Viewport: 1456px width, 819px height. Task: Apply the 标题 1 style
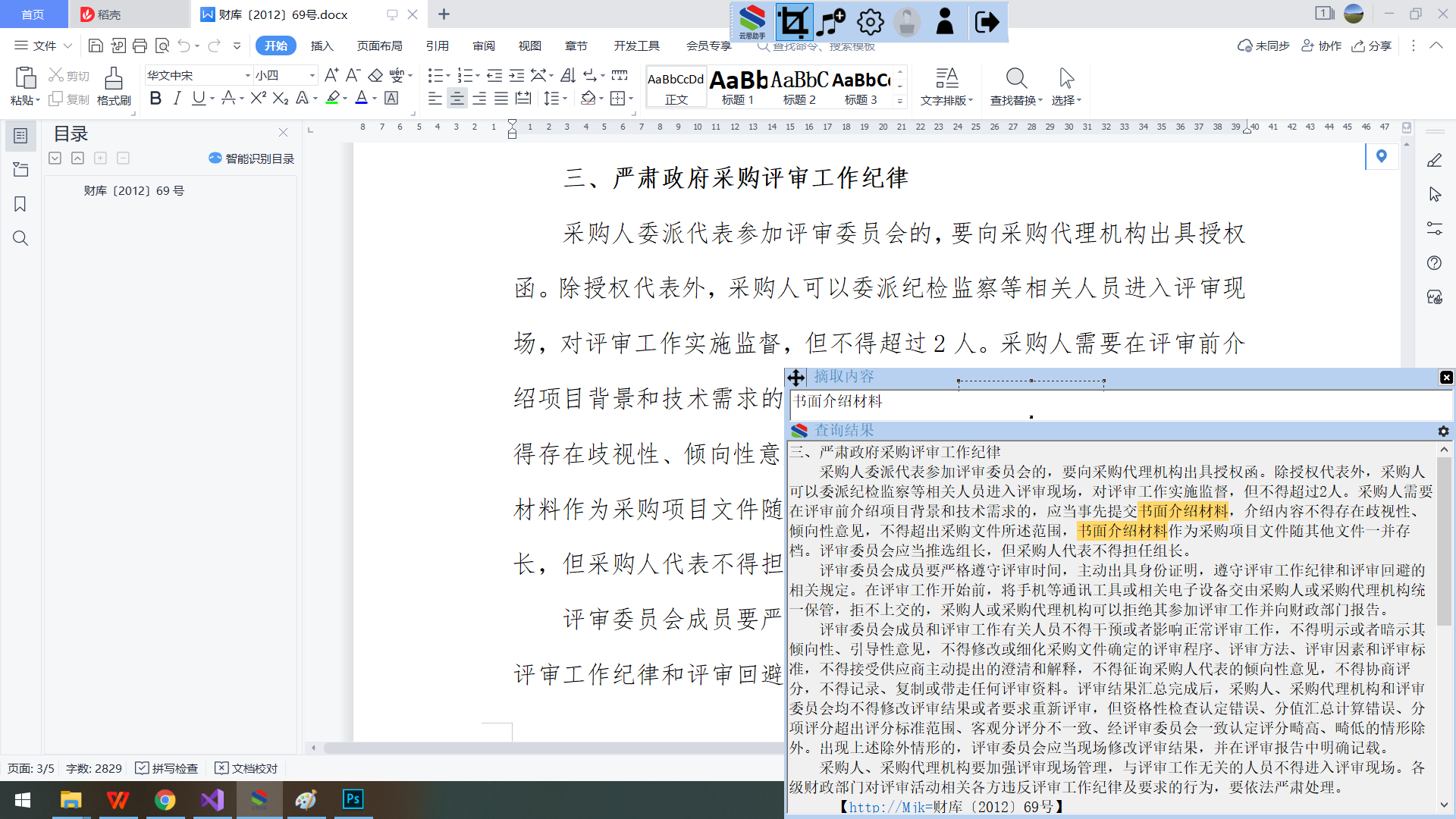(x=738, y=86)
